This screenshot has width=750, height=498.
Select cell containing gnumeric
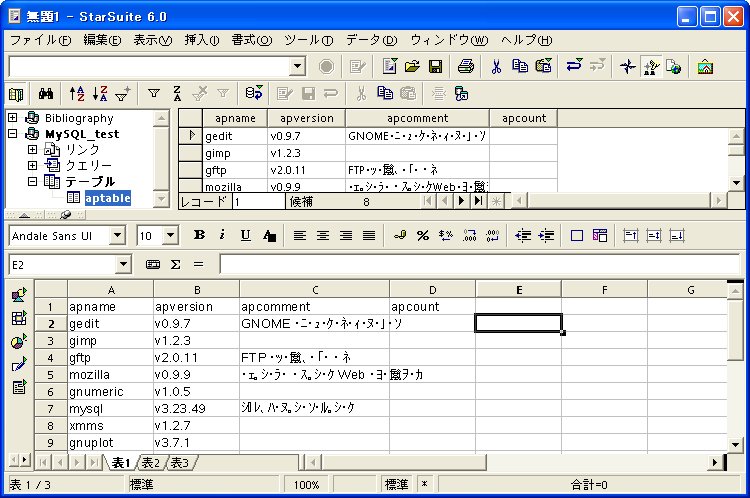click(110, 392)
